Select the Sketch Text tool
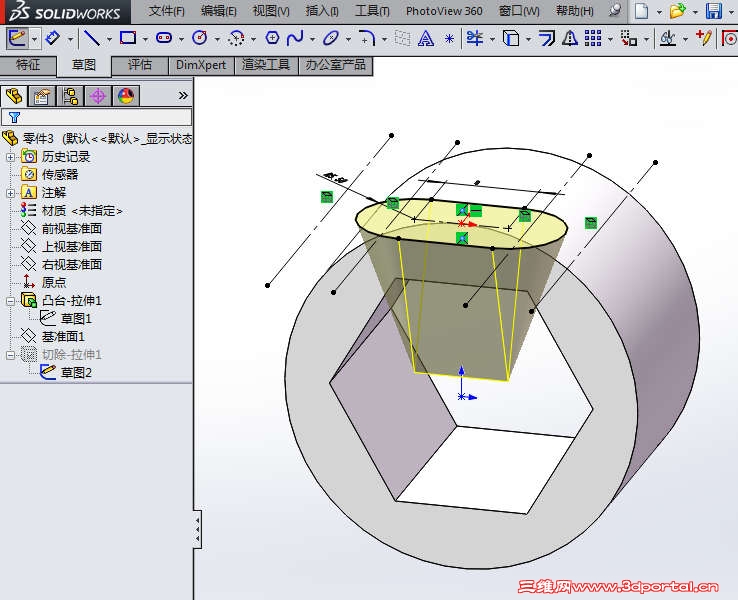The height and width of the screenshot is (600, 738). [x=425, y=38]
